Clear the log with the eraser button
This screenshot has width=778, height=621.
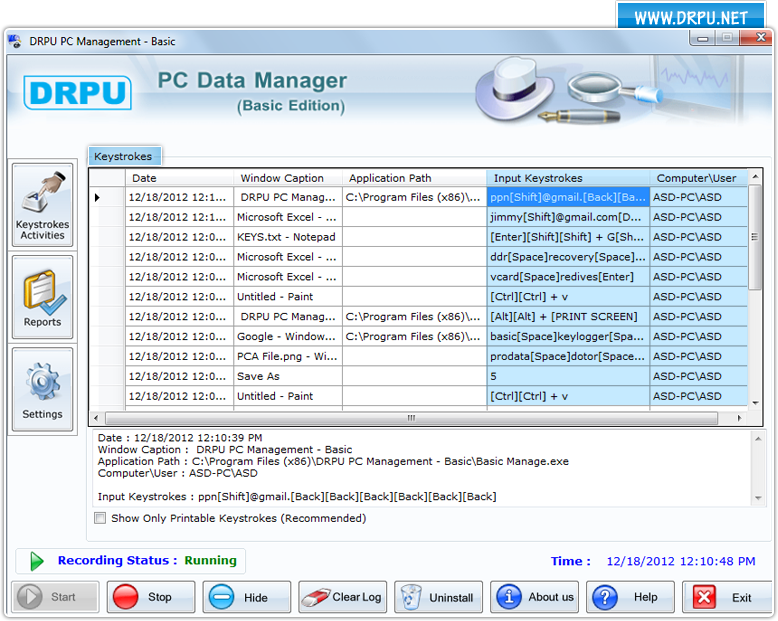342,597
